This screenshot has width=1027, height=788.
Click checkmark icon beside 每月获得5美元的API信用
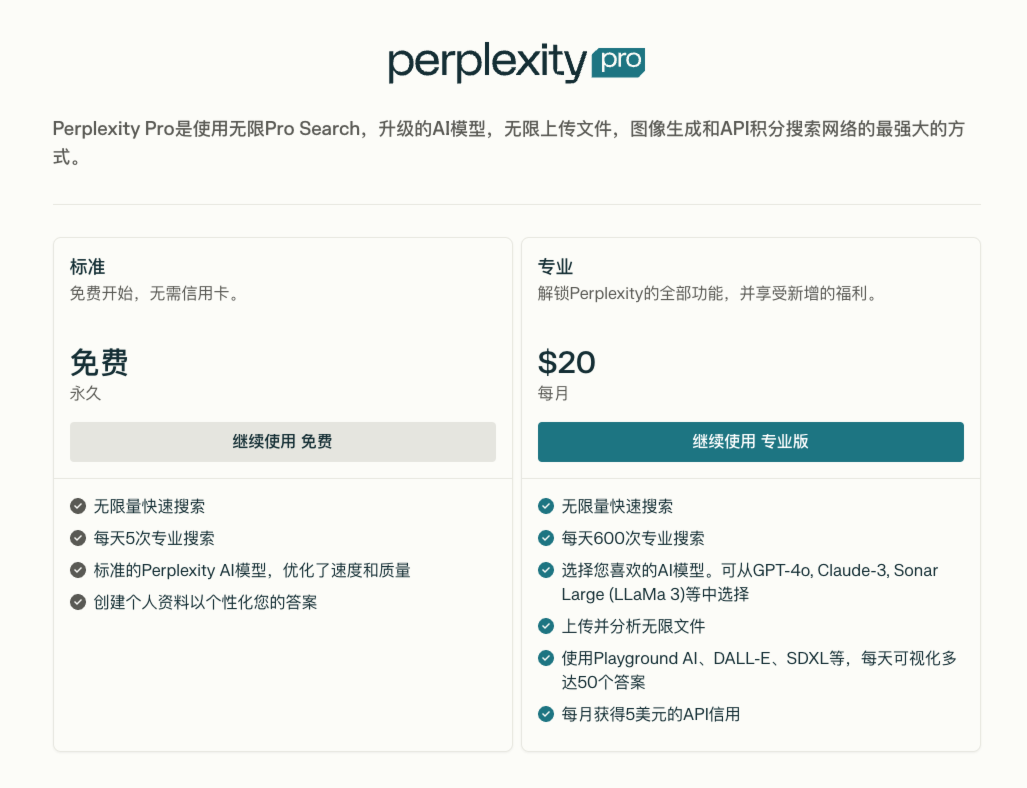click(546, 714)
